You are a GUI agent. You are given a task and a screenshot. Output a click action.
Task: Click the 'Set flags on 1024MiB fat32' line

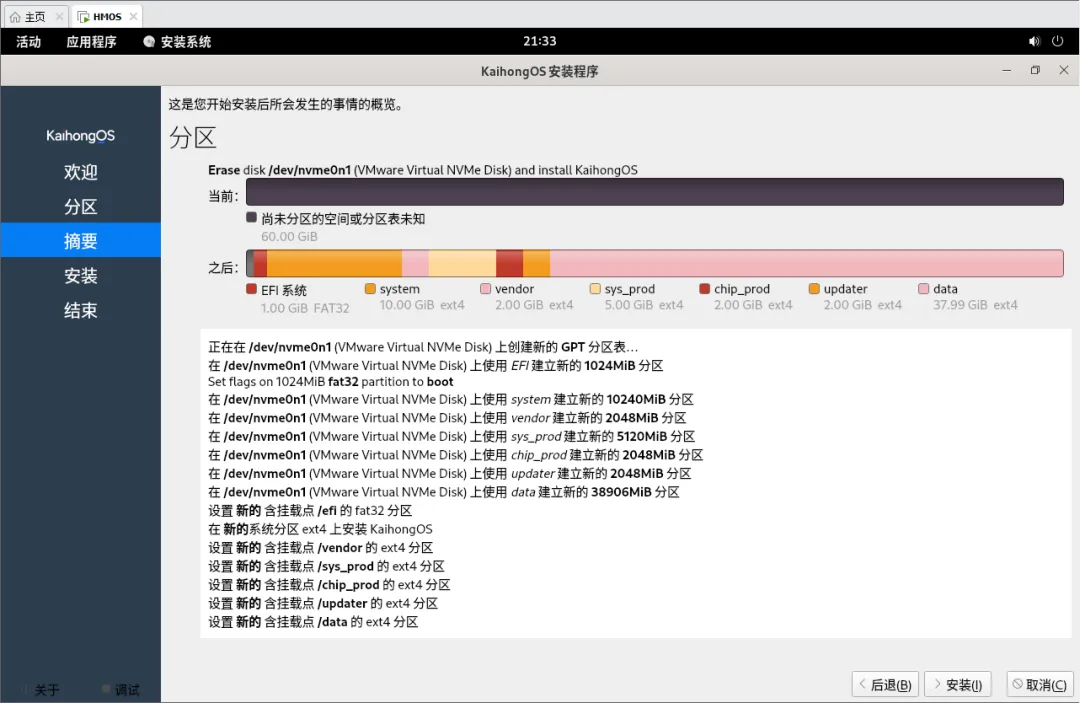point(331,382)
